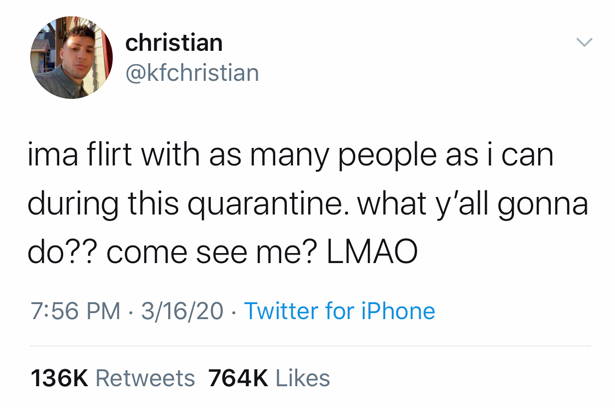615x408 pixels.
Task: Click the 3/16/20 date
Action: pos(182,311)
